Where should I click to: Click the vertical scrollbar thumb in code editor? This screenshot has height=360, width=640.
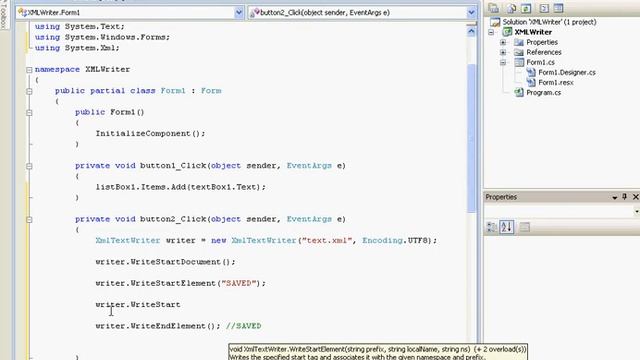click(471, 138)
